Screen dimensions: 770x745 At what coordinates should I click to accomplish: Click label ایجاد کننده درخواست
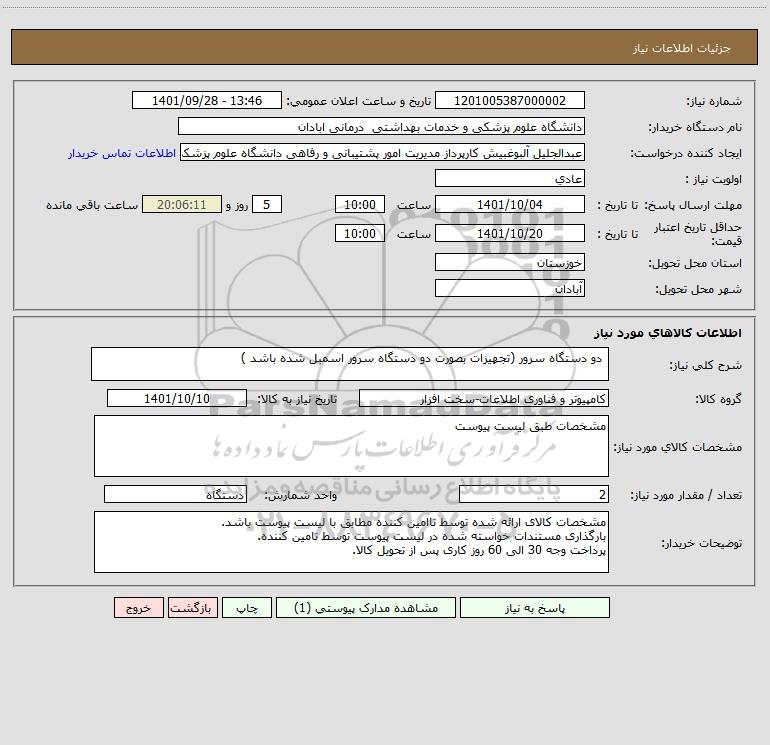coord(686,154)
